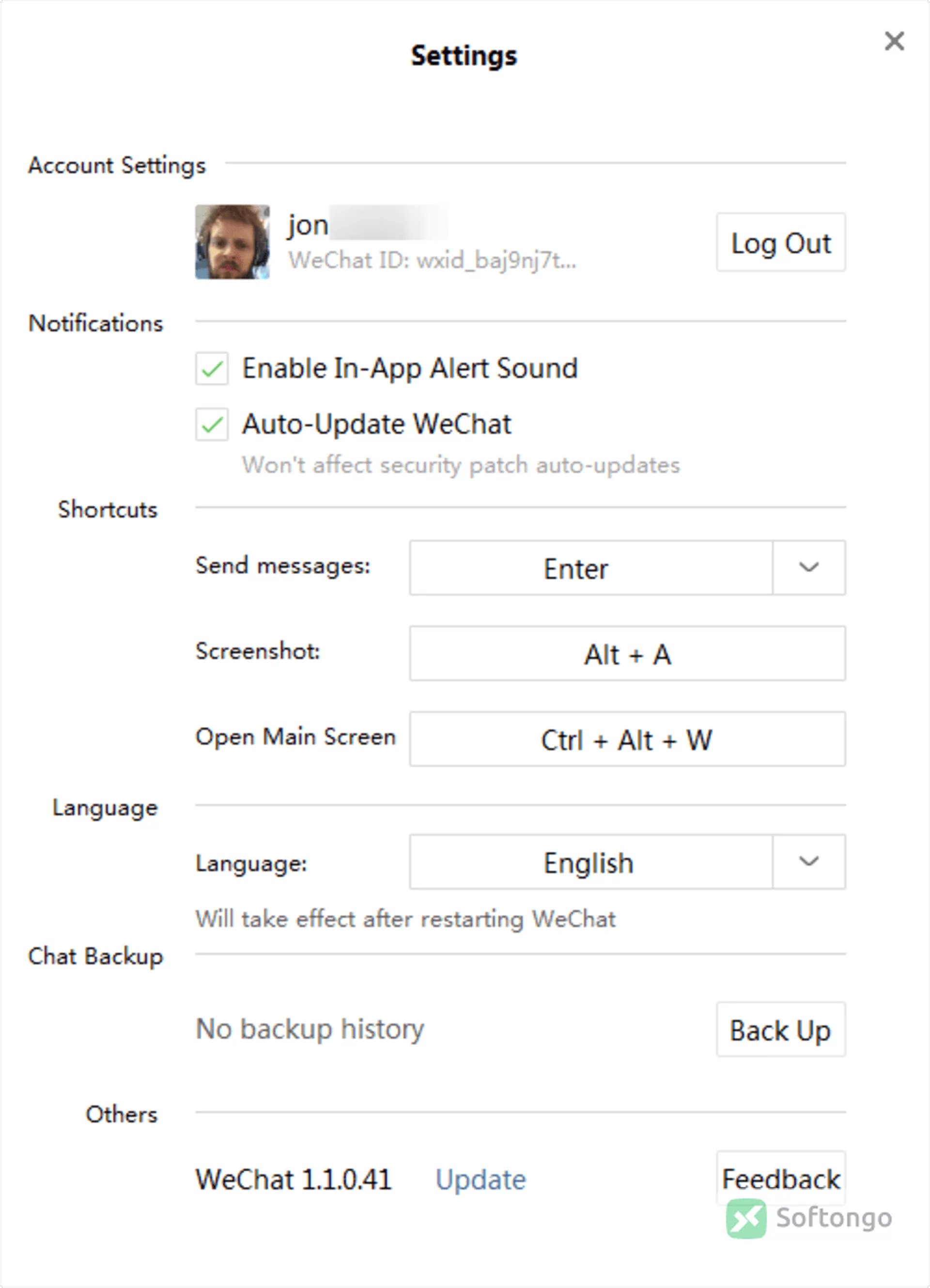This screenshot has height=1288, width=930.
Task: Start chat backup with Back Up button
Action: pyautogui.click(x=781, y=1029)
